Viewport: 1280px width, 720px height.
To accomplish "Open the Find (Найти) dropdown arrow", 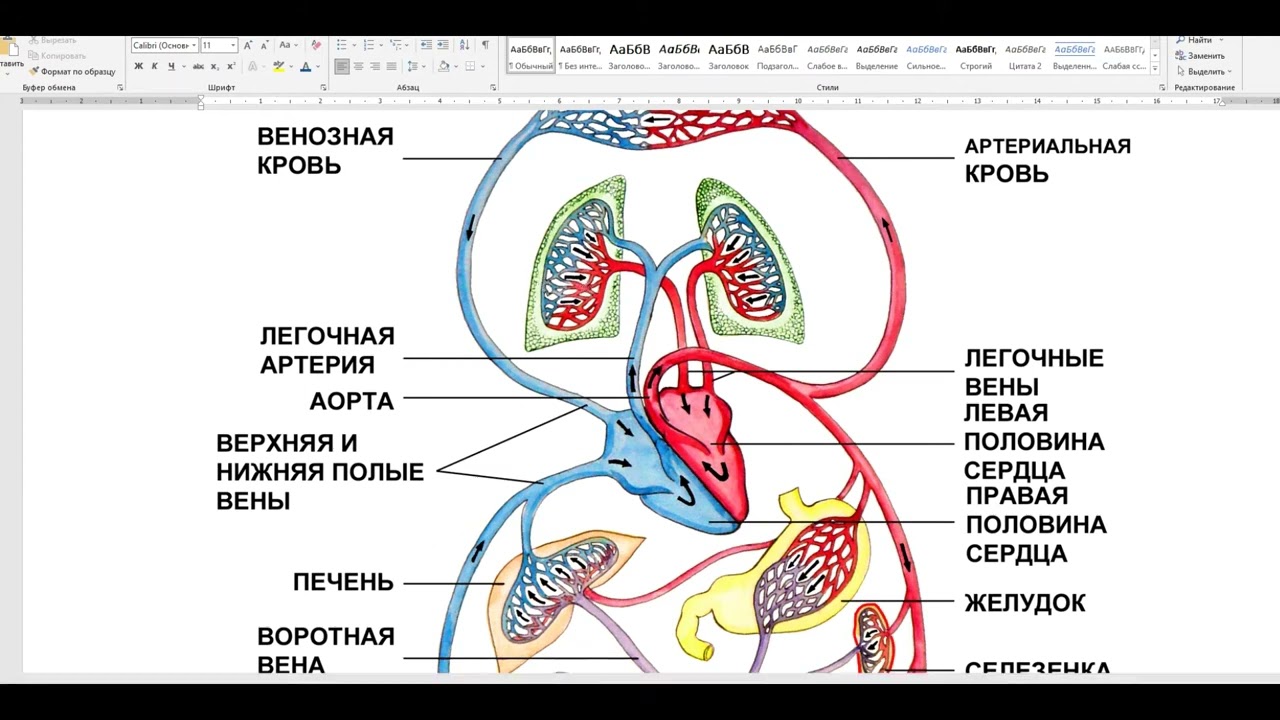I will (1221, 40).
